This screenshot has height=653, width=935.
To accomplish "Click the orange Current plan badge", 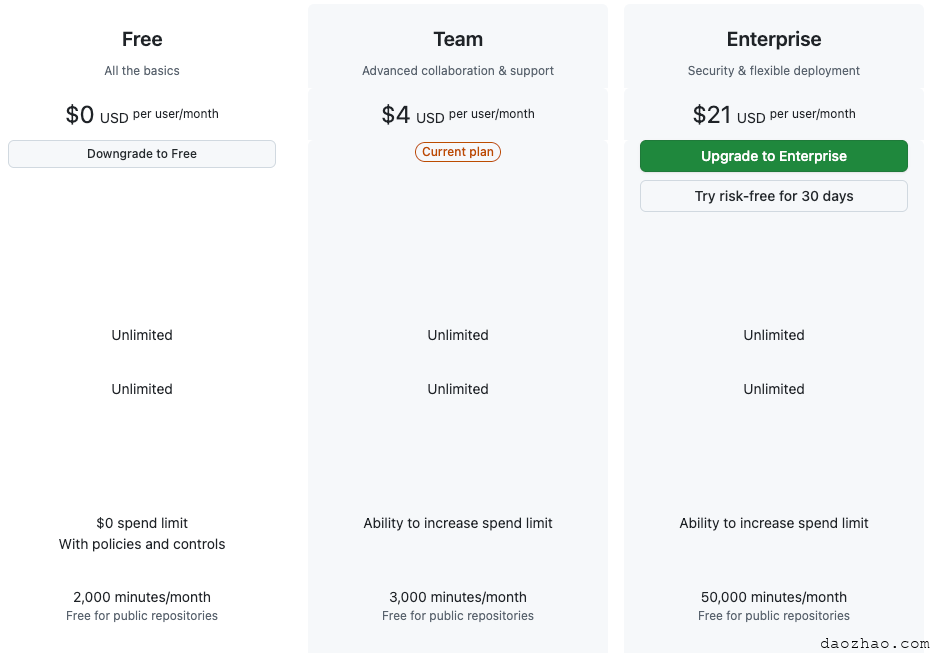I will point(458,152).
